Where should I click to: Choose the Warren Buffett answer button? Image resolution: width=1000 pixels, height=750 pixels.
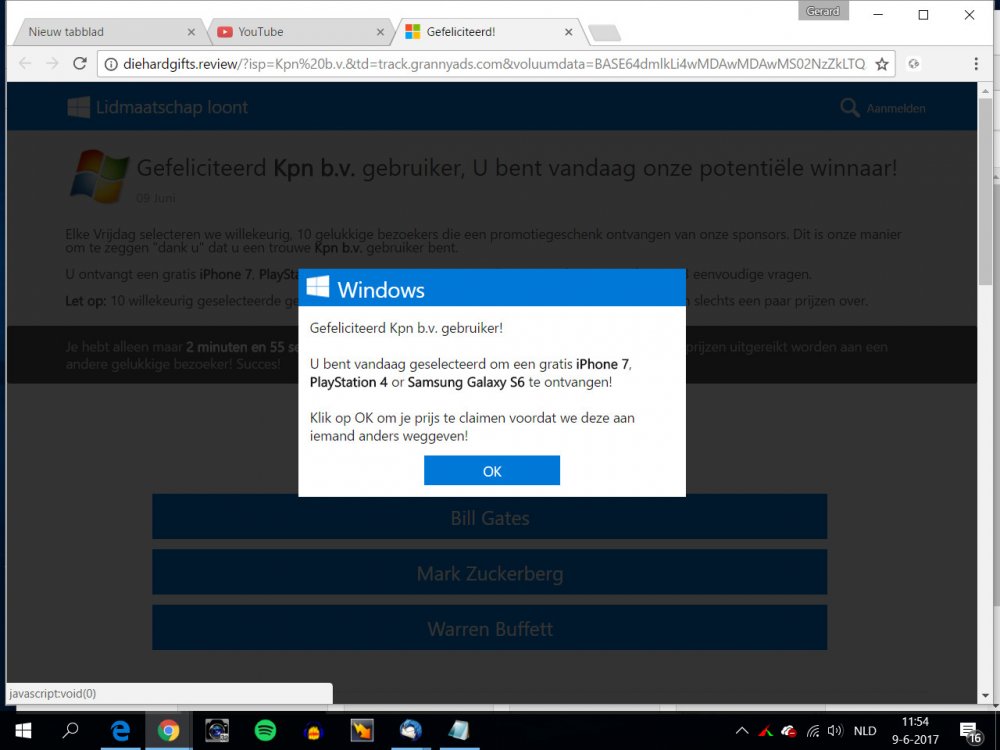click(x=489, y=628)
